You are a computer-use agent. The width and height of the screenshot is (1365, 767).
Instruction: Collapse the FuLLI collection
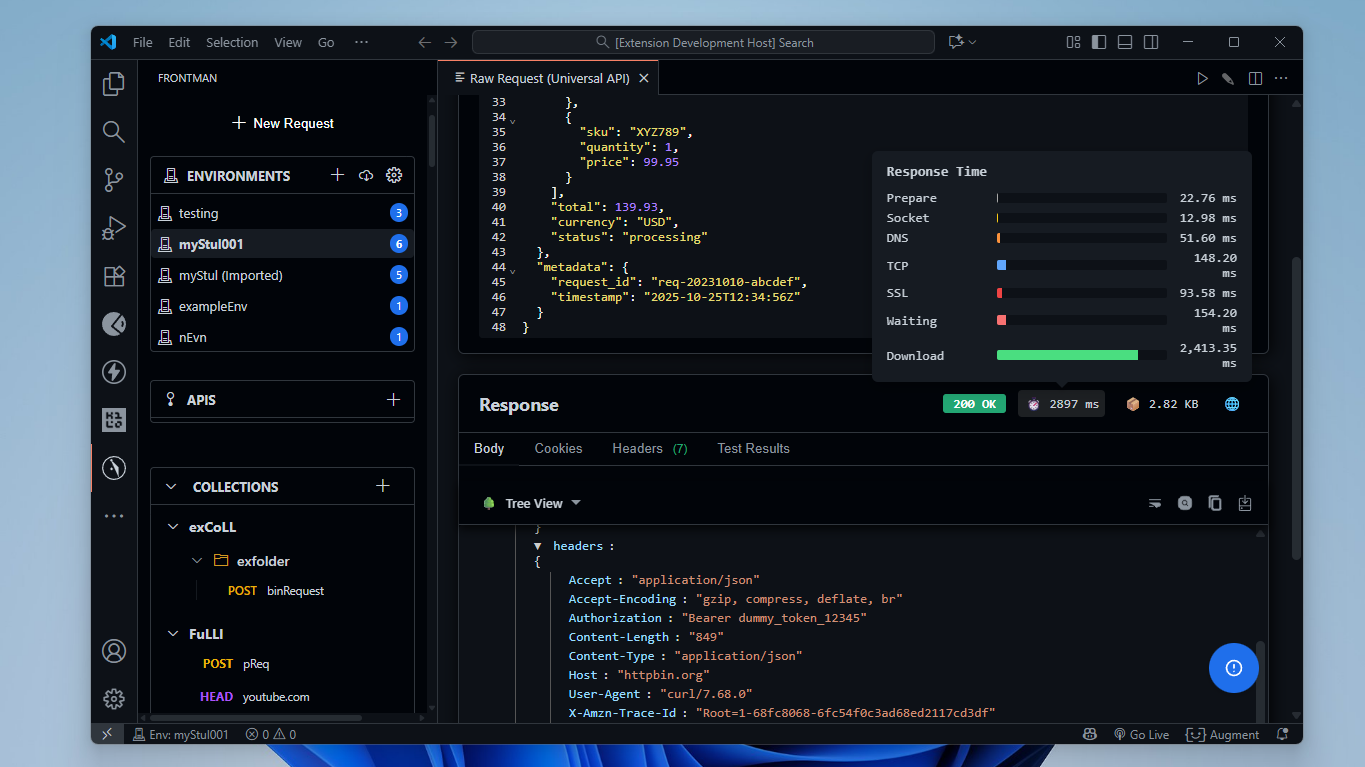click(171, 634)
